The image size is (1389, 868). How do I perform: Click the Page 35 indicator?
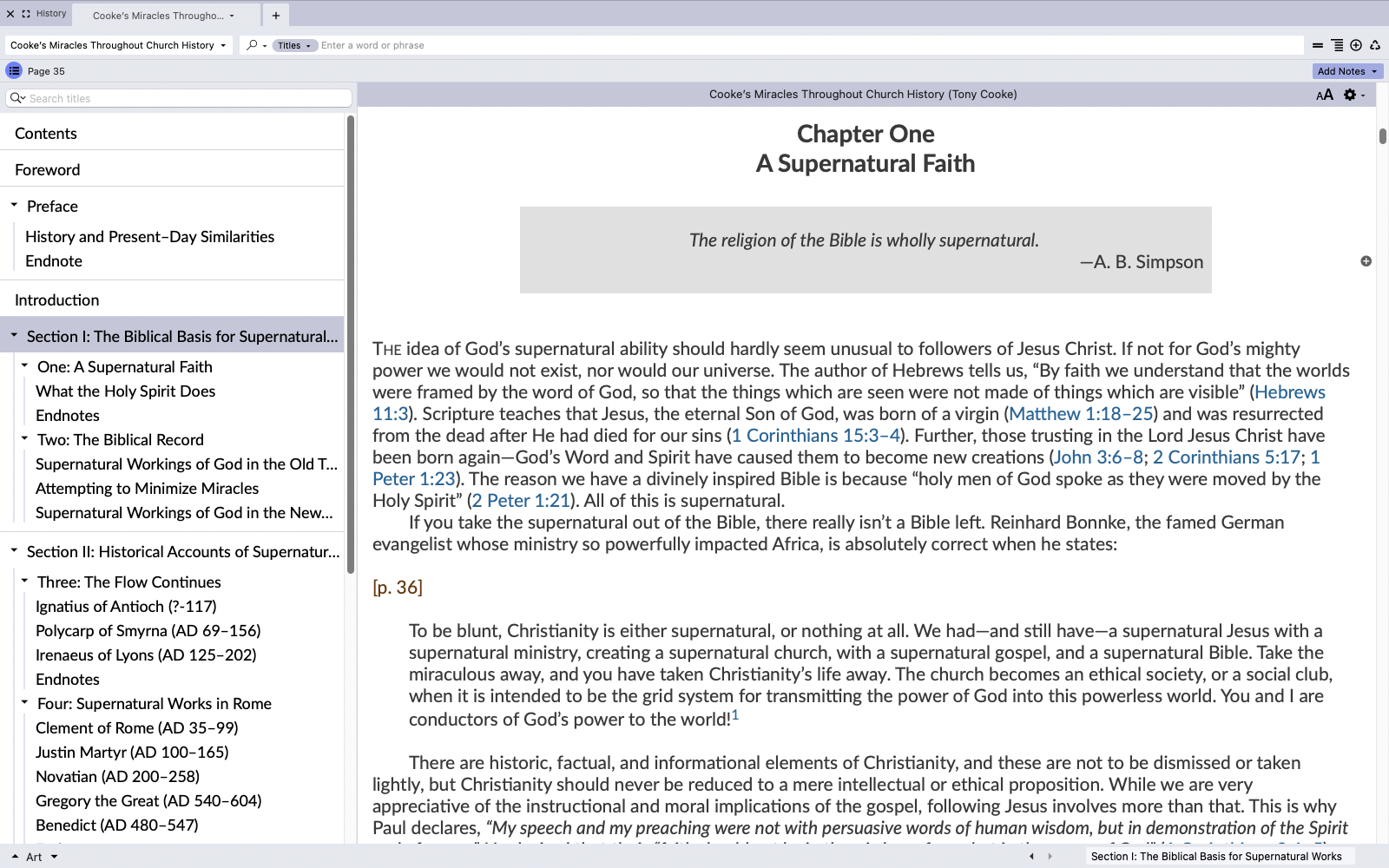[46, 71]
